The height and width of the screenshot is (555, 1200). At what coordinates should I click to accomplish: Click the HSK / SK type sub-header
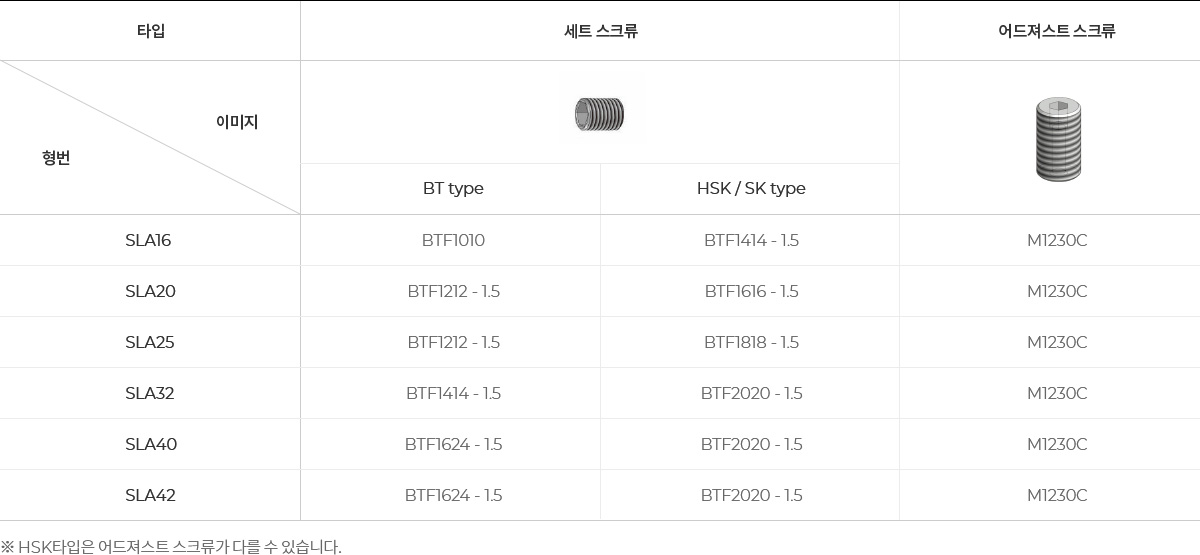point(750,189)
